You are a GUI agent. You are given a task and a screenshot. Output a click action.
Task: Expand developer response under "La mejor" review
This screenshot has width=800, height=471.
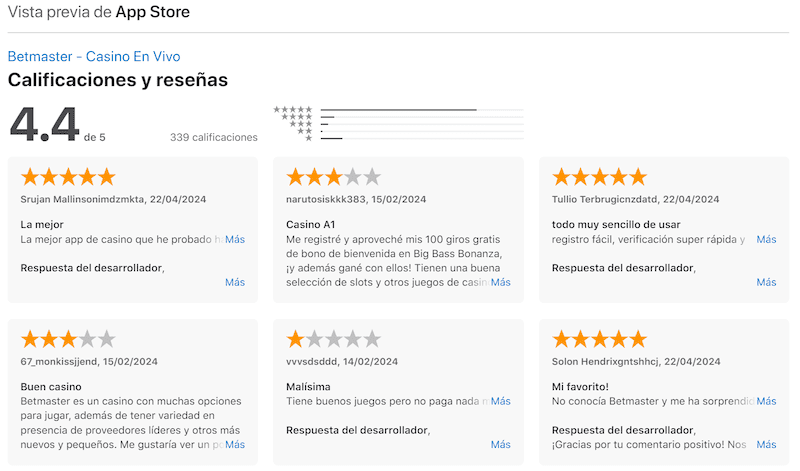[x=235, y=282]
